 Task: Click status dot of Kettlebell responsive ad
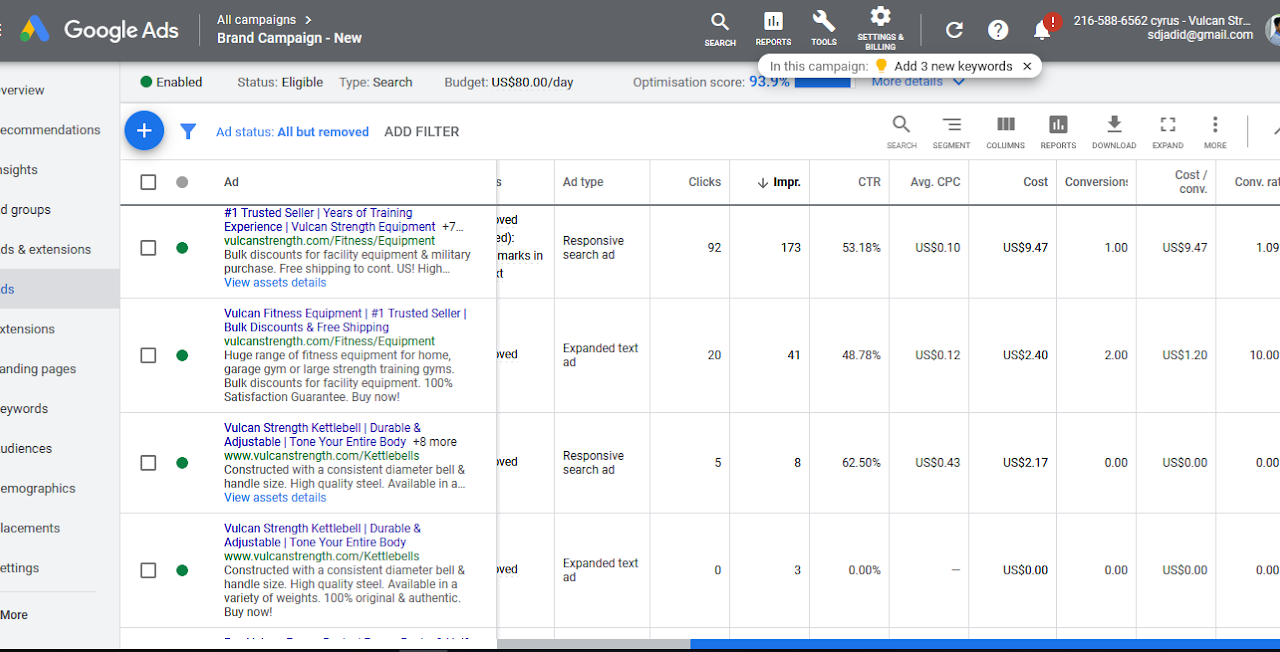(182, 463)
